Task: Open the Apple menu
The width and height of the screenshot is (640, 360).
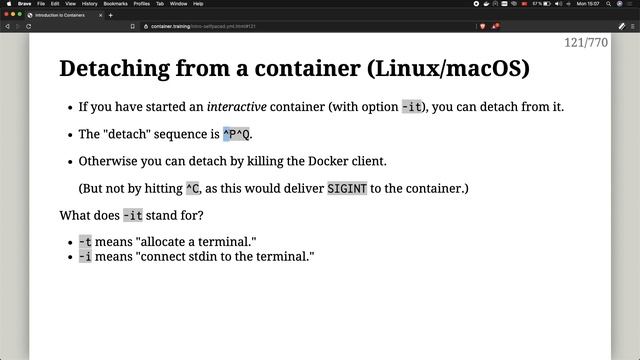Action: pyautogui.click(x=9, y=4)
